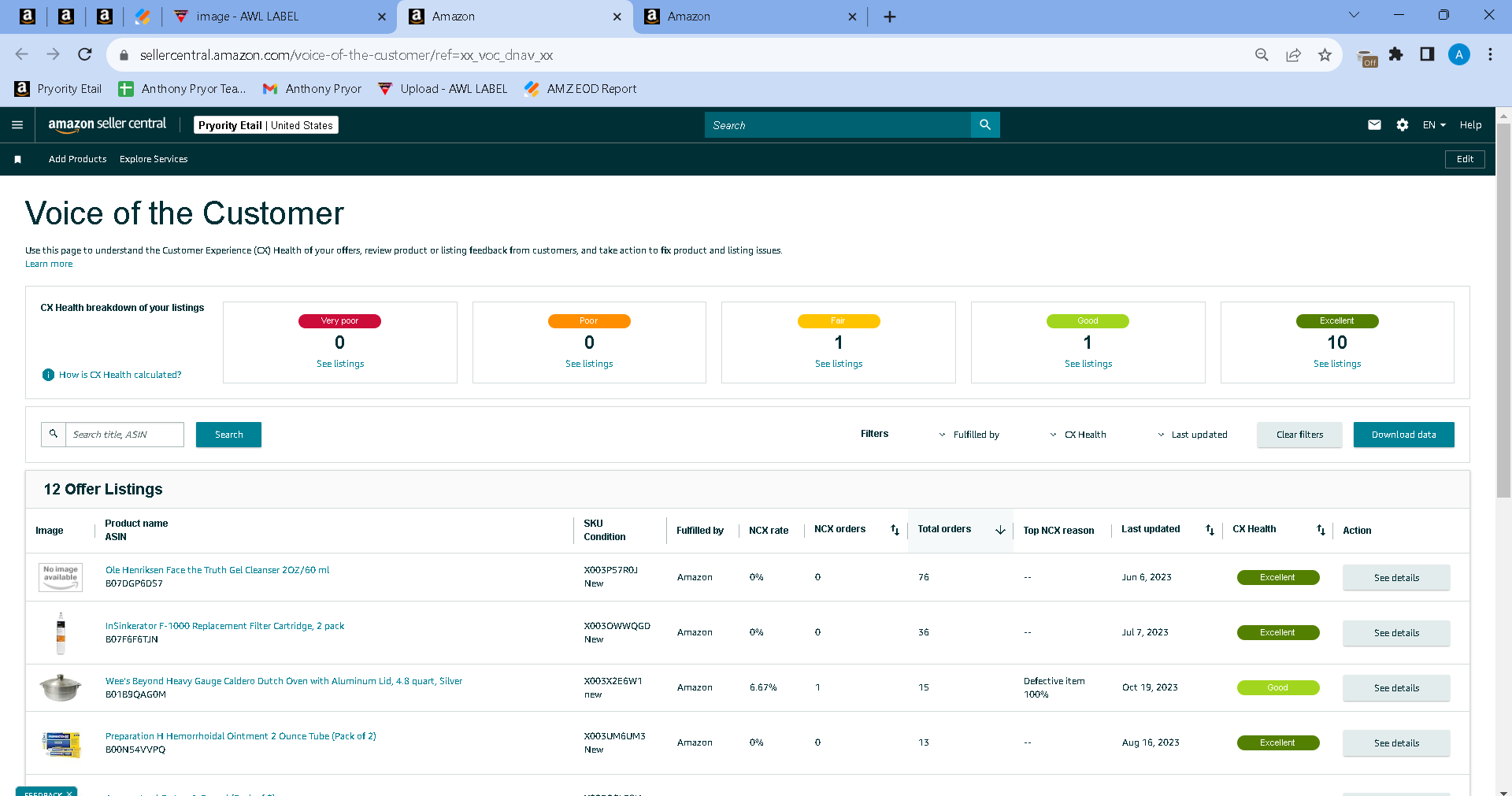Click the Learn more link
This screenshot has width=1512, height=796.
pyautogui.click(x=49, y=264)
